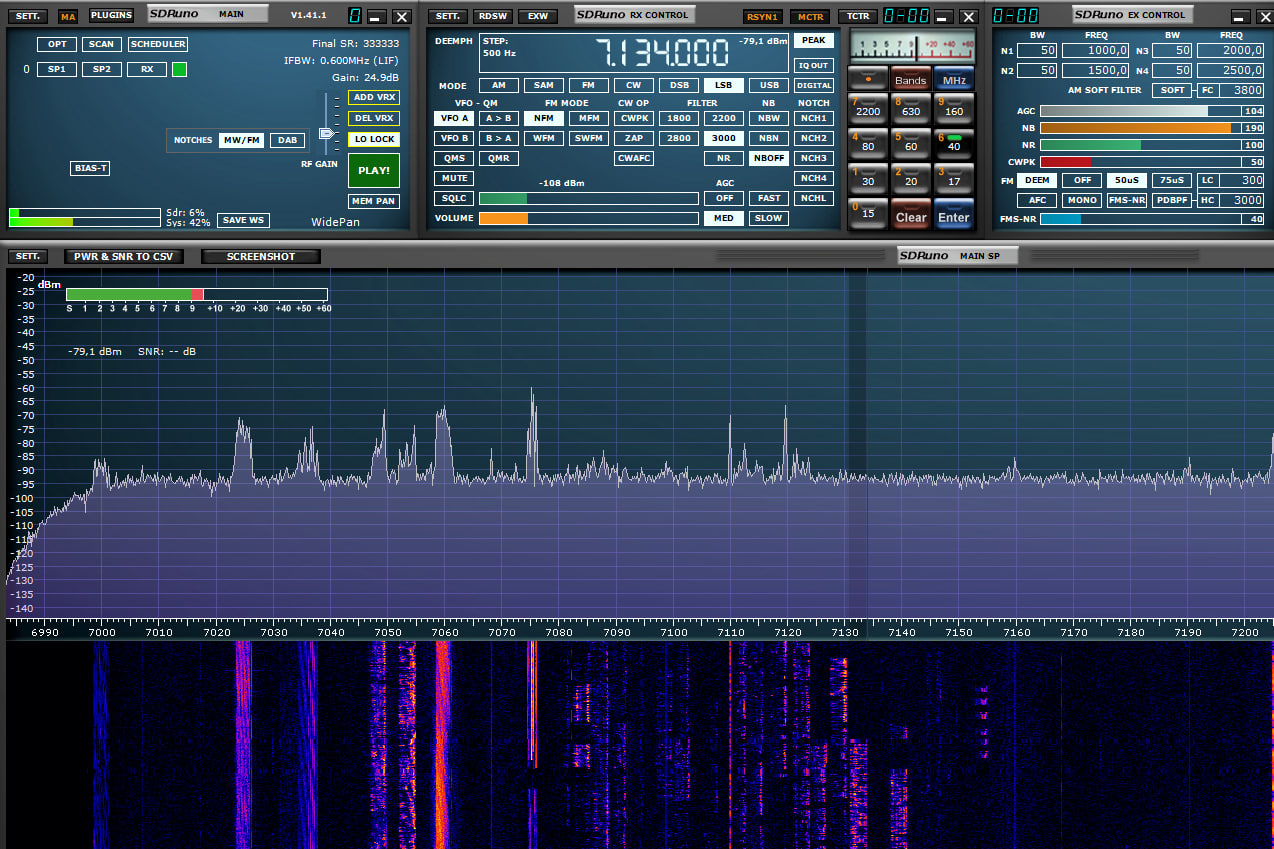This screenshot has height=849, width=1274.
Task: Set AGC to FAST
Action: [x=768, y=198]
